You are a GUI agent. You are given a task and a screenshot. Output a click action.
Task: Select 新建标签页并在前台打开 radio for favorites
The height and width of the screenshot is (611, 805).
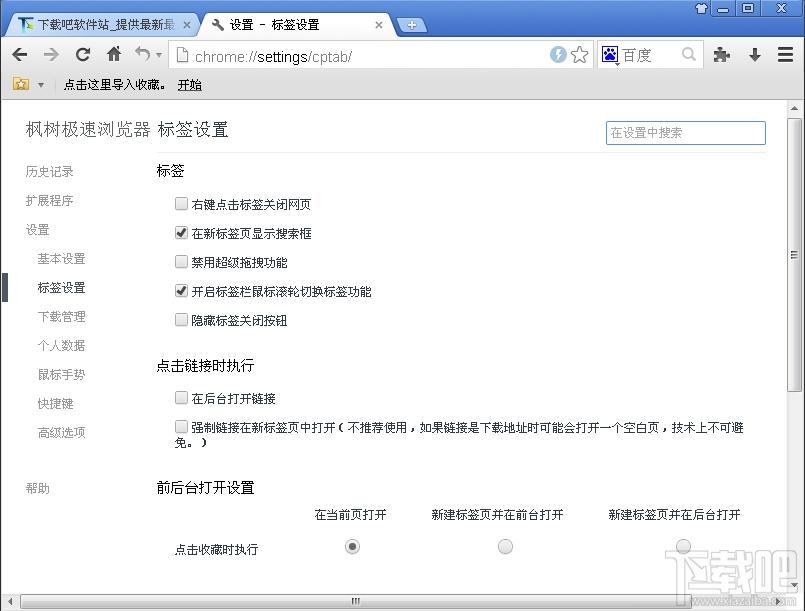click(x=505, y=546)
